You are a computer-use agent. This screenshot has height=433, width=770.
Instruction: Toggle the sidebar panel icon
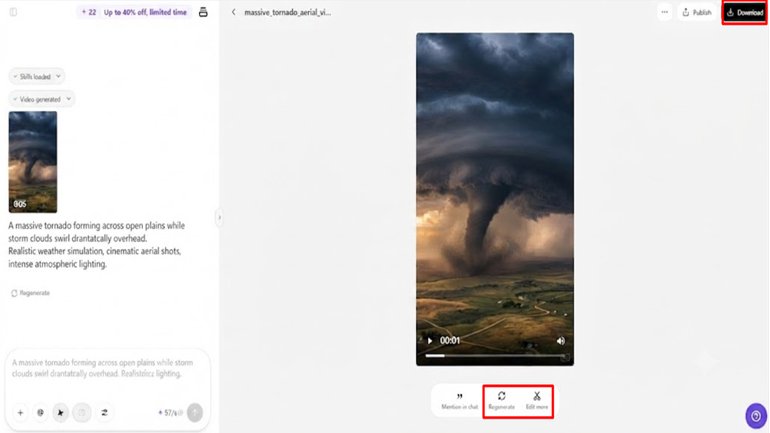click(13, 12)
